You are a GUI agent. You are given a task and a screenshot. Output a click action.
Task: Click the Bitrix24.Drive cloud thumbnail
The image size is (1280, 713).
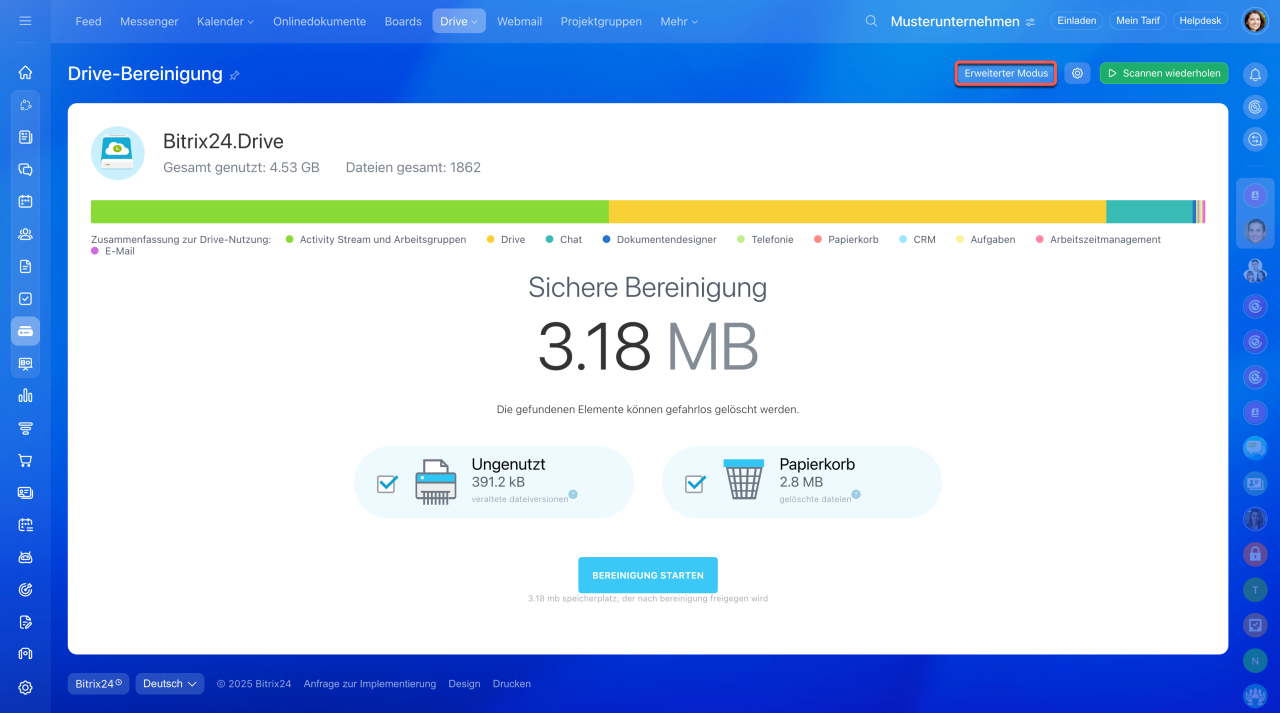pyautogui.click(x=118, y=153)
